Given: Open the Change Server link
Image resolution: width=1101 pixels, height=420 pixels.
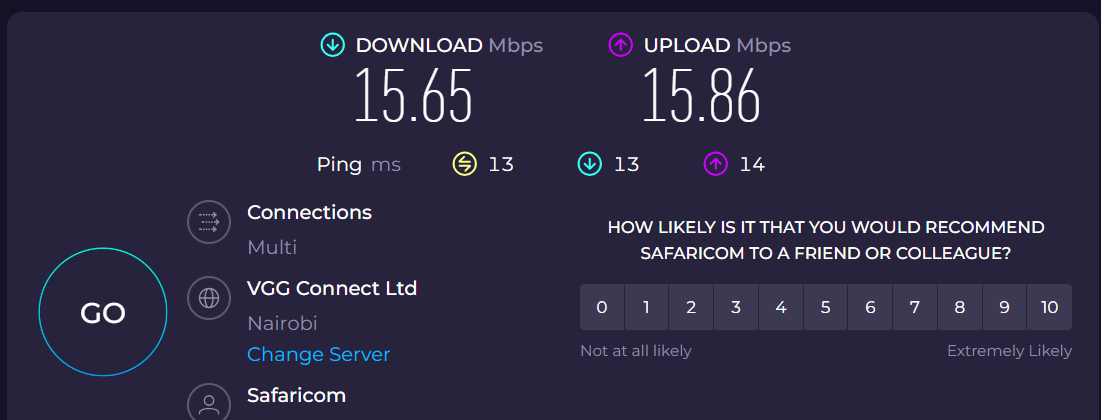Looking at the screenshot, I should (x=318, y=355).
